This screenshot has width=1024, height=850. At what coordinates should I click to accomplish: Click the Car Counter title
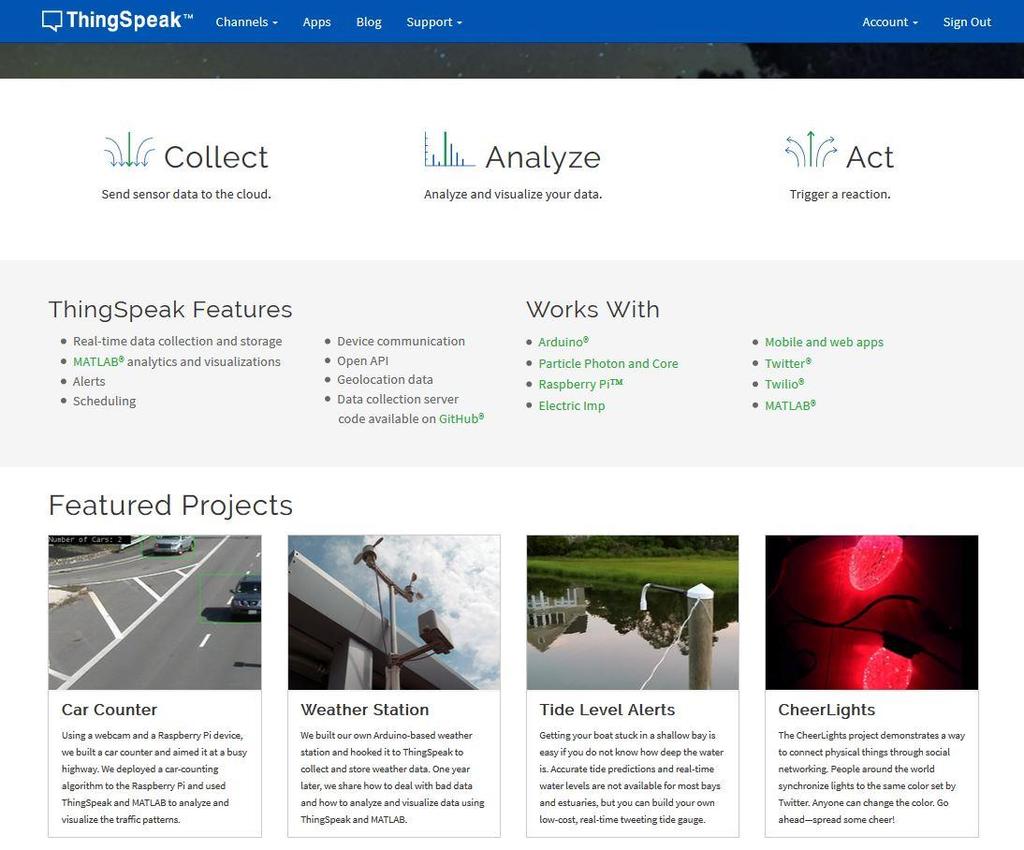point(109,710)
